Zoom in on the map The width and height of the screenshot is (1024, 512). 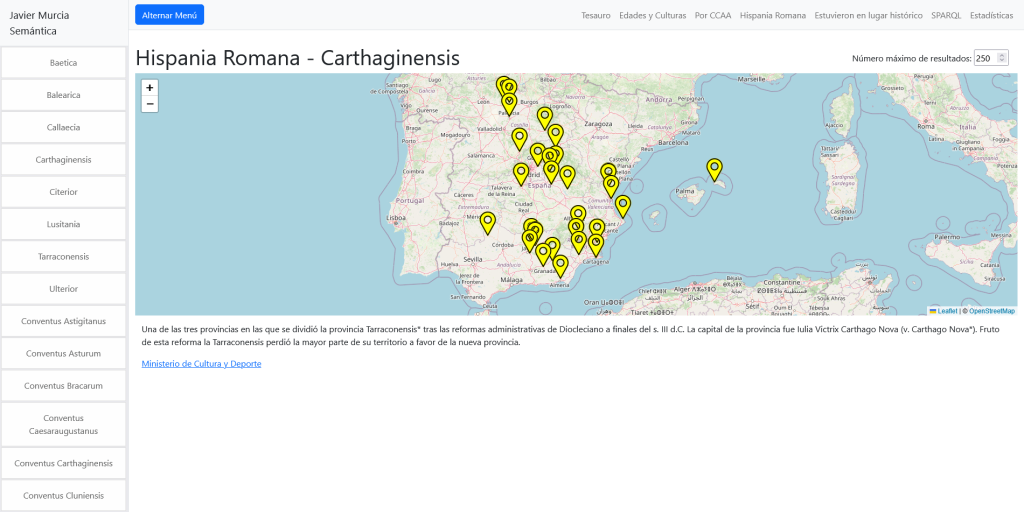point(150,88)
